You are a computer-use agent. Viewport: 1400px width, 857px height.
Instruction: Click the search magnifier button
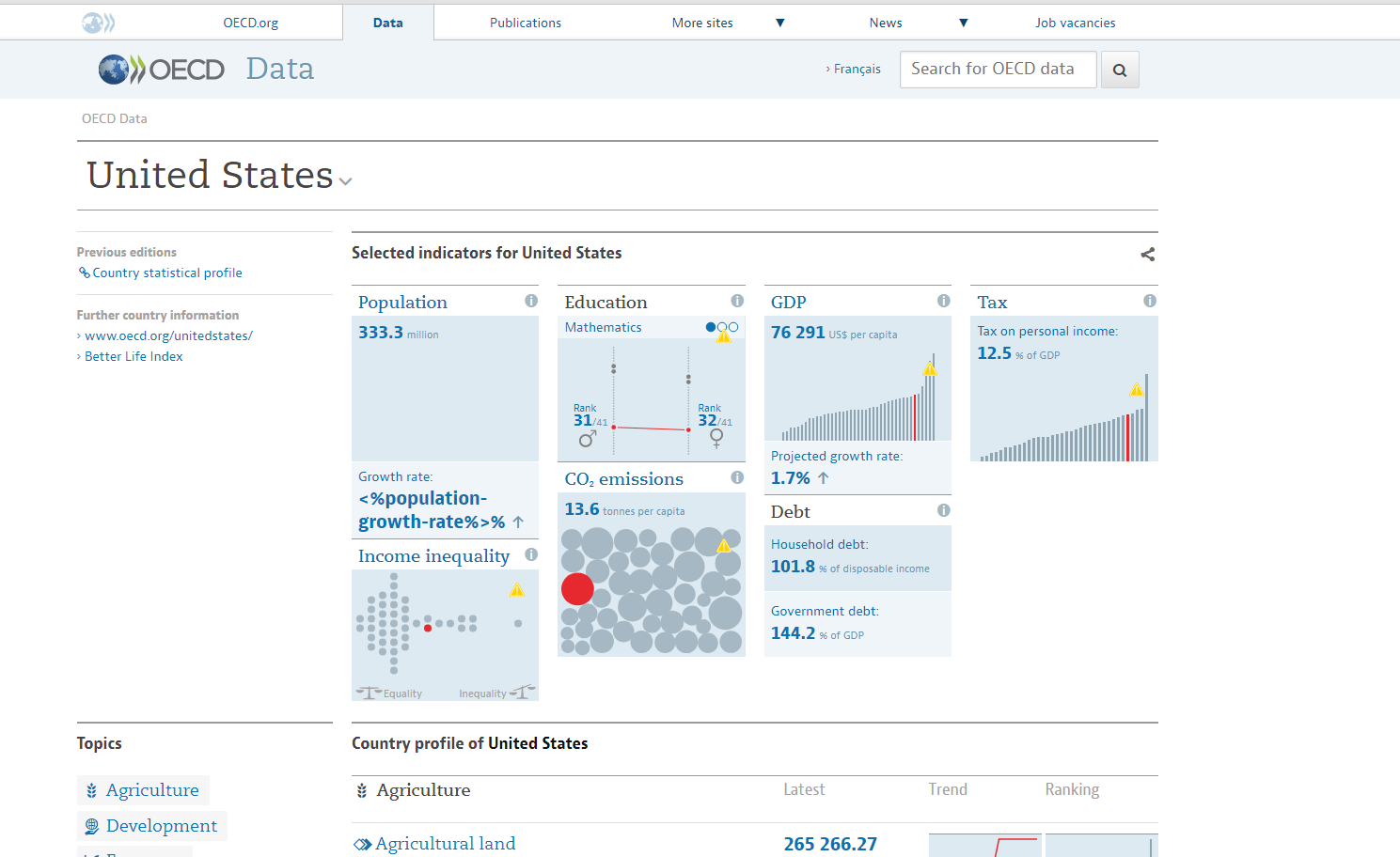pyautogui.click(x=1119, y=70)
